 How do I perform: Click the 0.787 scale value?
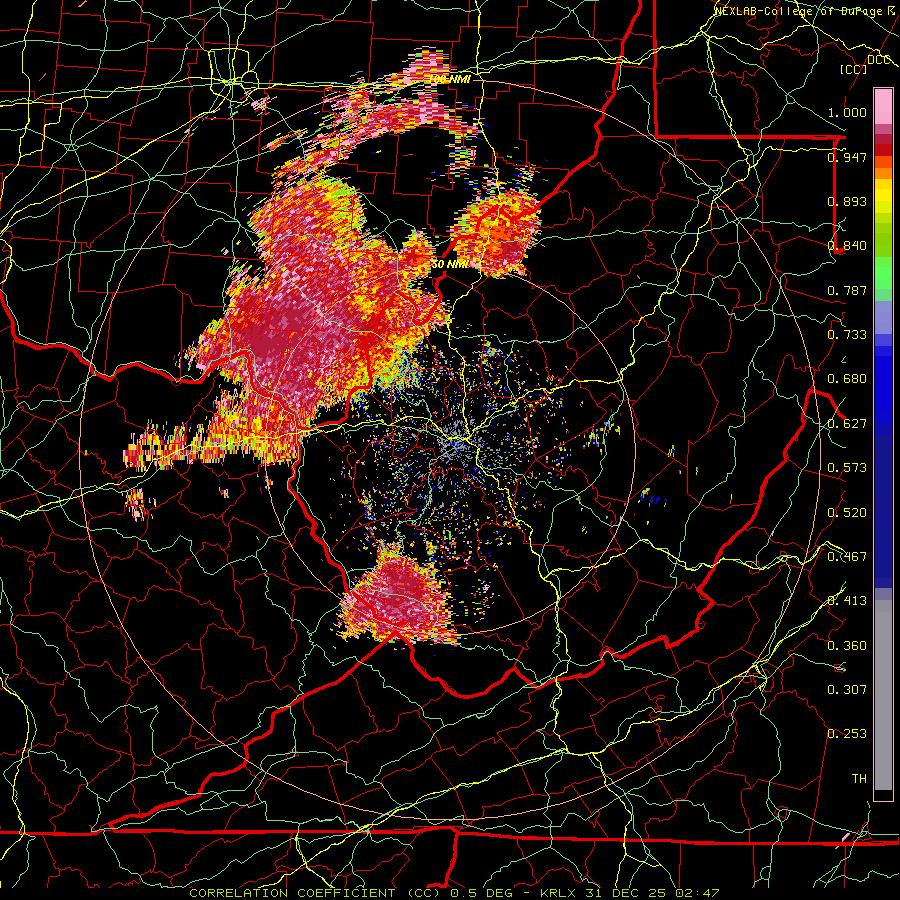[847, 290]
